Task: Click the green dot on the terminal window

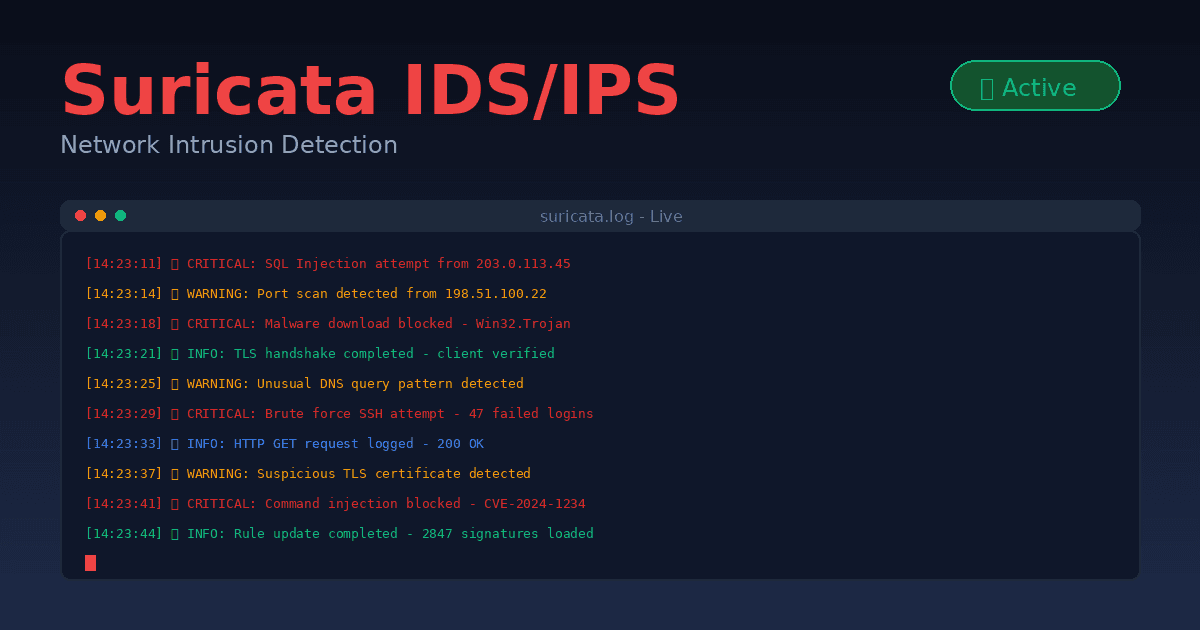Action: pos(120,214)
